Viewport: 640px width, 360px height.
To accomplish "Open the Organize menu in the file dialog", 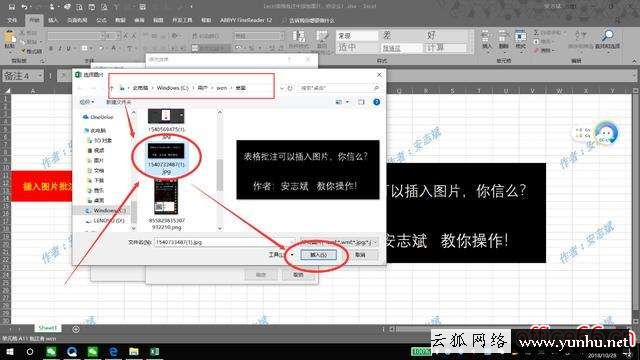I will (x=87, y=102).
